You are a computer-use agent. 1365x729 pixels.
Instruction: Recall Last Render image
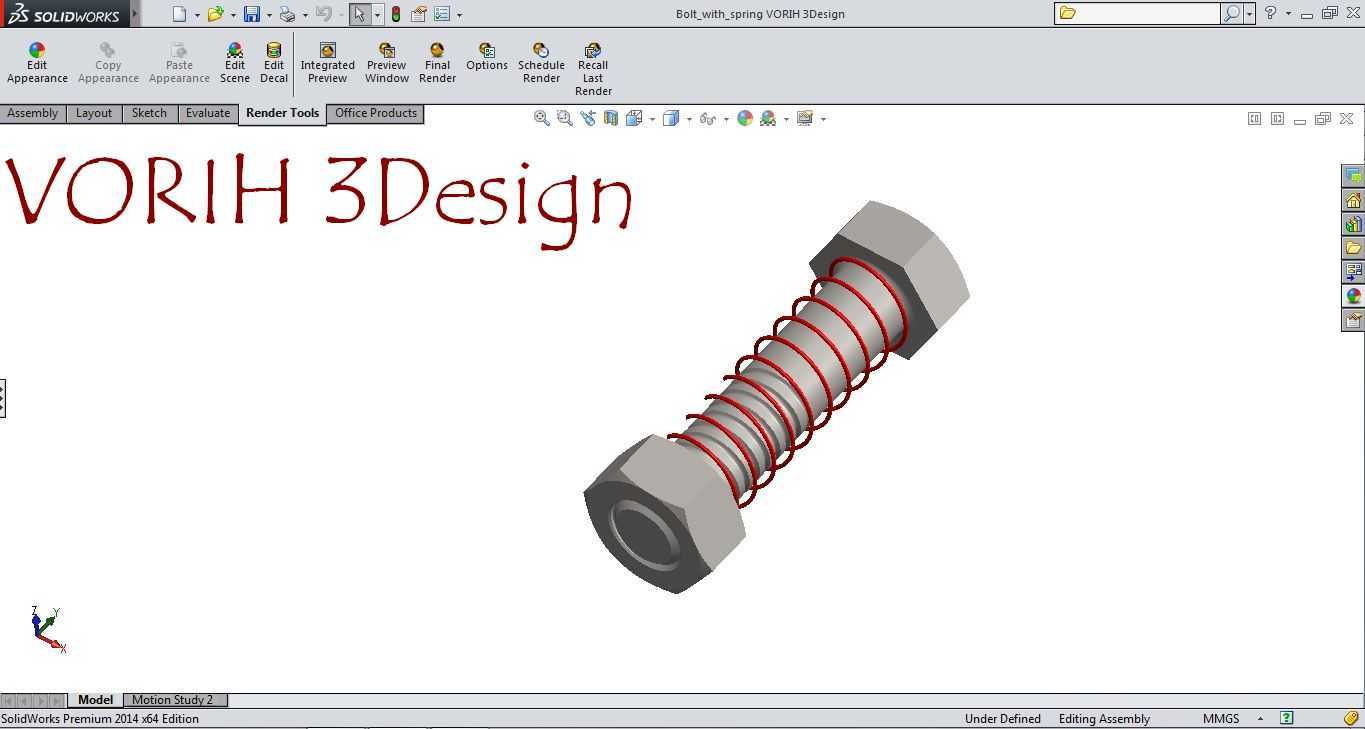click(593, 69)
